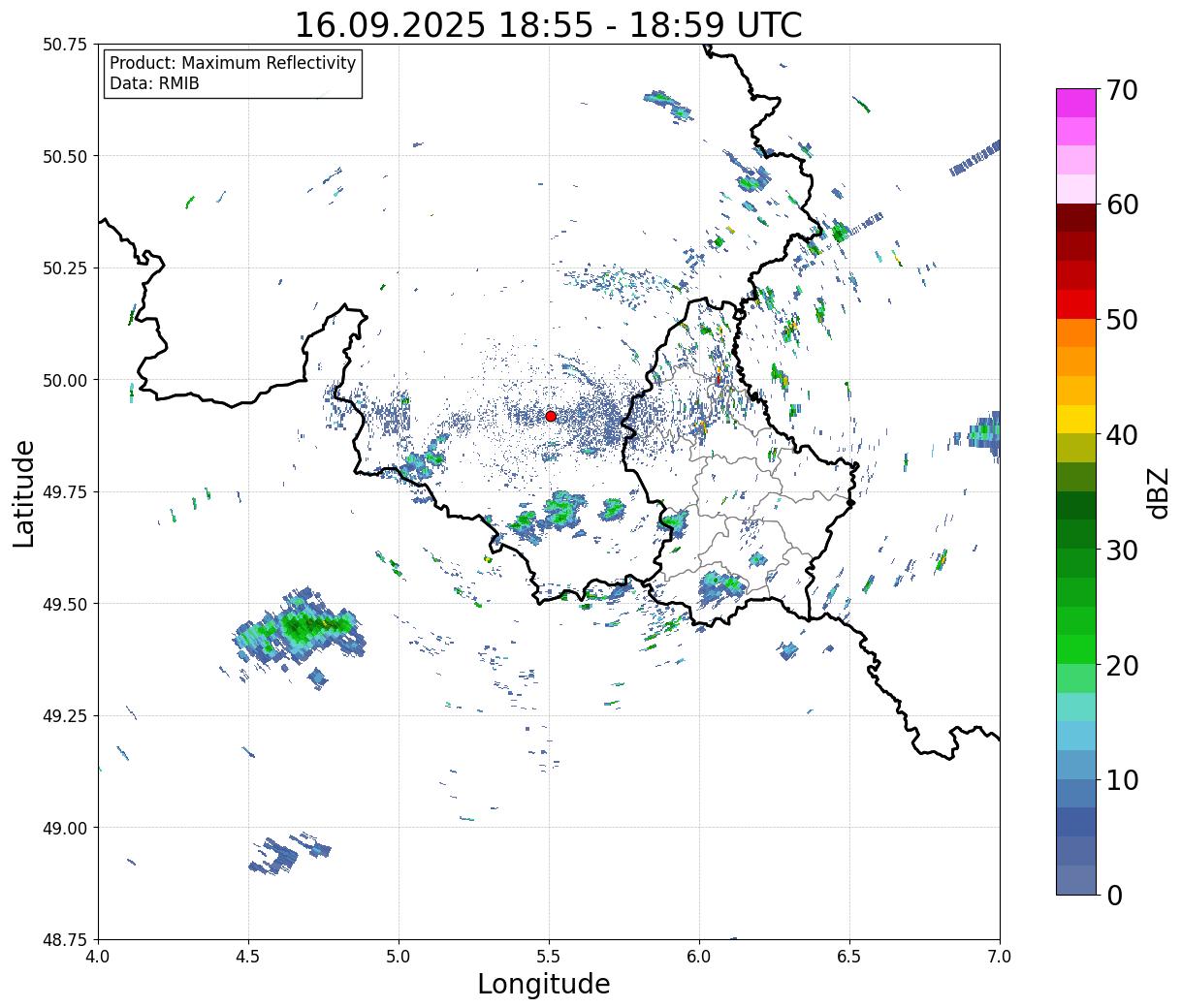1182x1008 pixels.
Task: Click the colorbar tick label 70
Action: tap(1121, 90)
